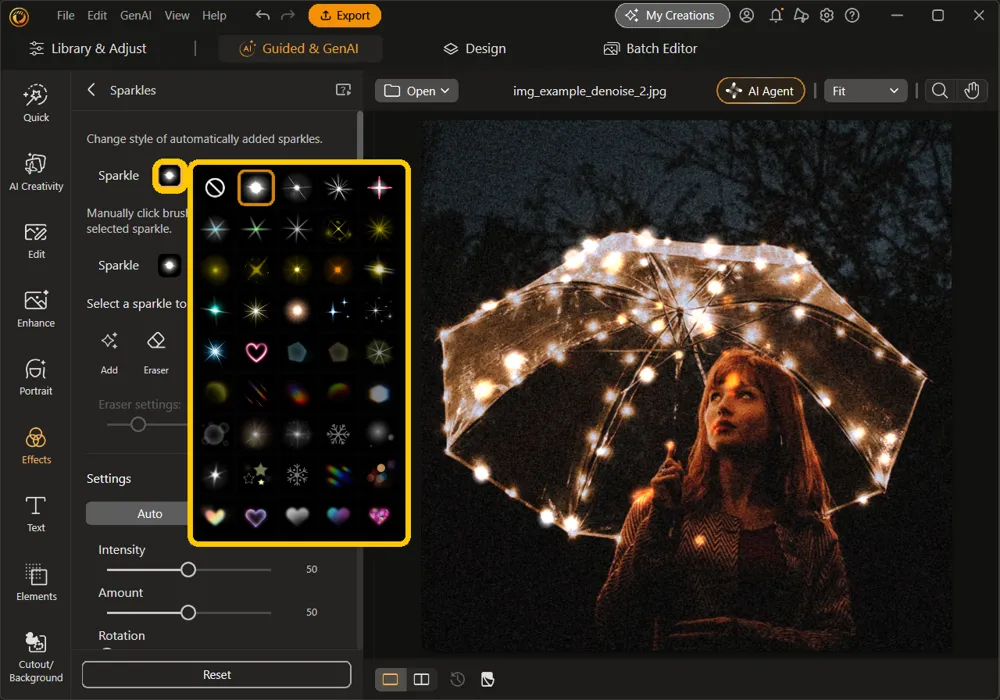Open AI Creativity in the sidebar
Screen dimensions: 1000x700
click(x=36, y=171)
